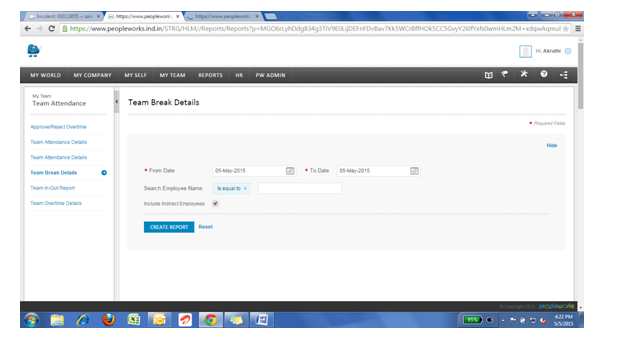Click the user settings gear near Akruthi
This screenshot has width=621, height=361.
(568, 51)
